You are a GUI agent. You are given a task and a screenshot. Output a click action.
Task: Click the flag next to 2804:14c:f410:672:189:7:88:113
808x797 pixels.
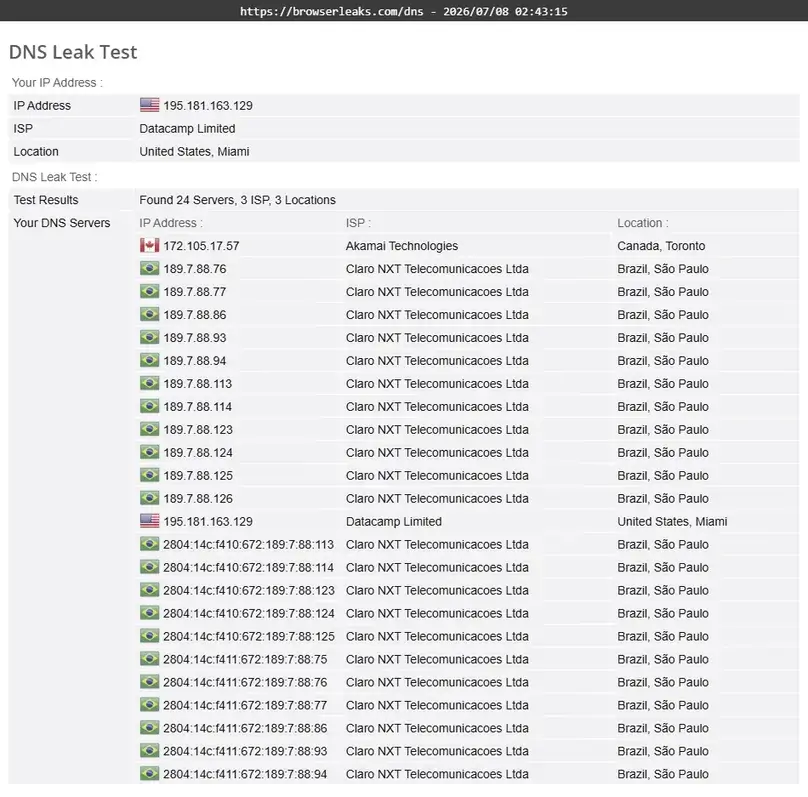pyautogui.click(x=149, y=544)
